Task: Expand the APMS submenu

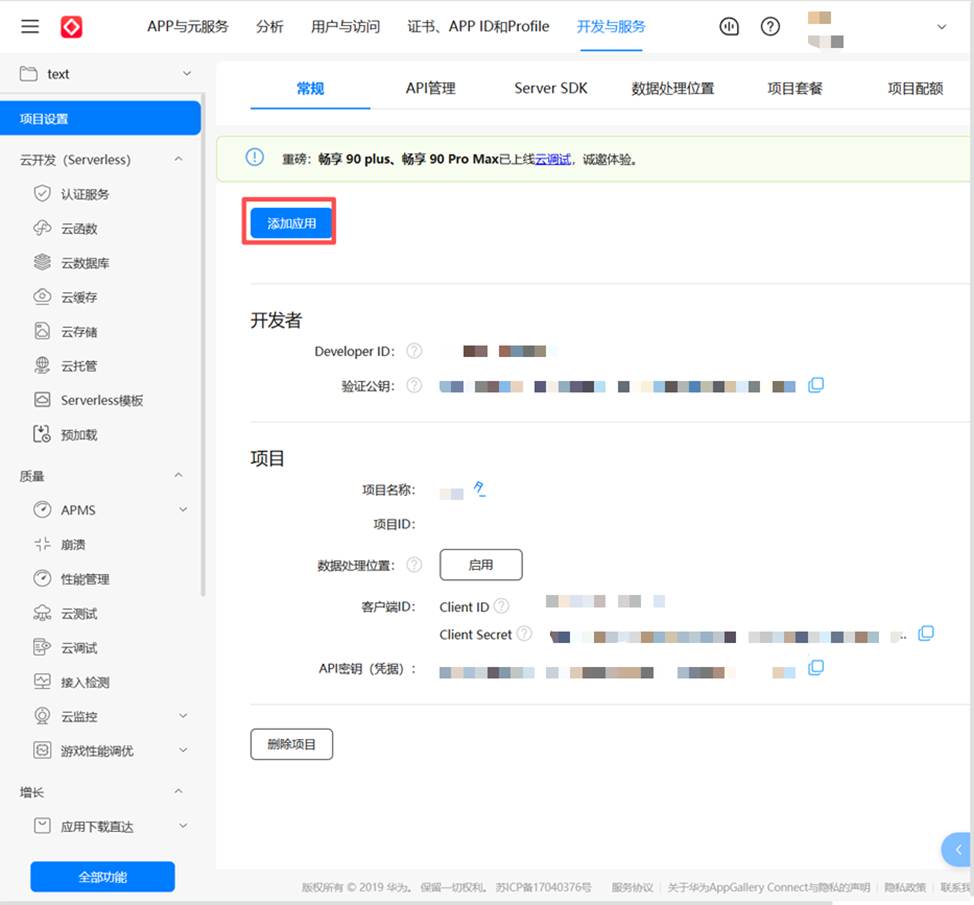Action: (x=183, y=510)
